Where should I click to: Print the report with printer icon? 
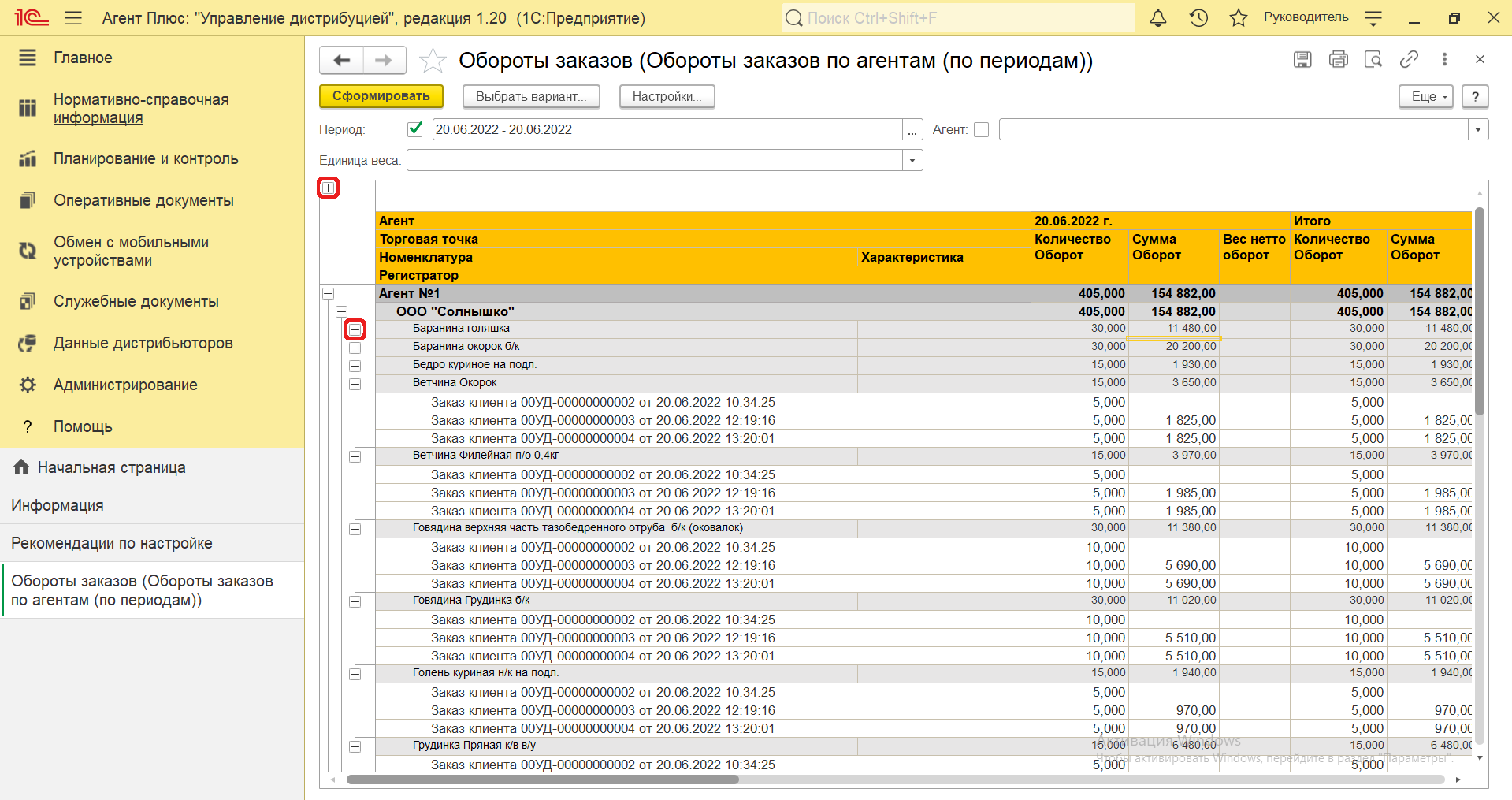[x=1338, y=59]
